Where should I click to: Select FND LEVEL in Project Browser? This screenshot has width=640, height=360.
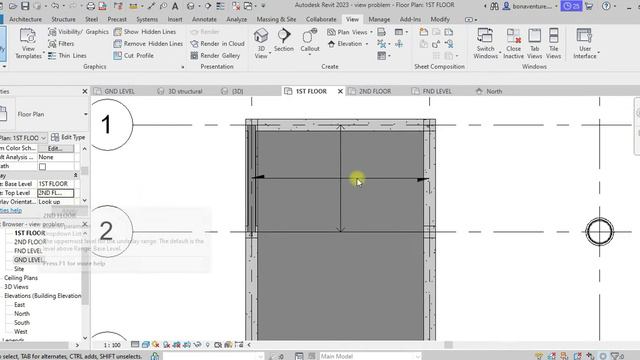[x=28, y=251]
